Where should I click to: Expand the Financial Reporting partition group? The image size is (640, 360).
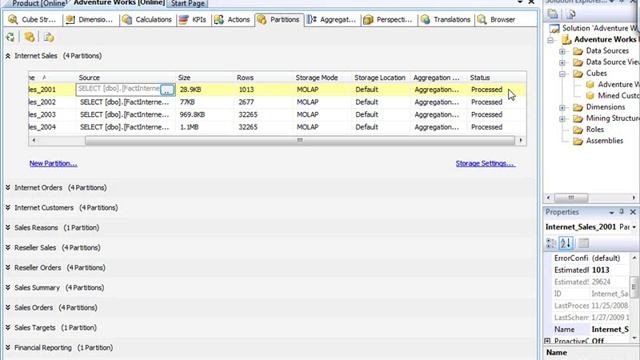(8, 347)
